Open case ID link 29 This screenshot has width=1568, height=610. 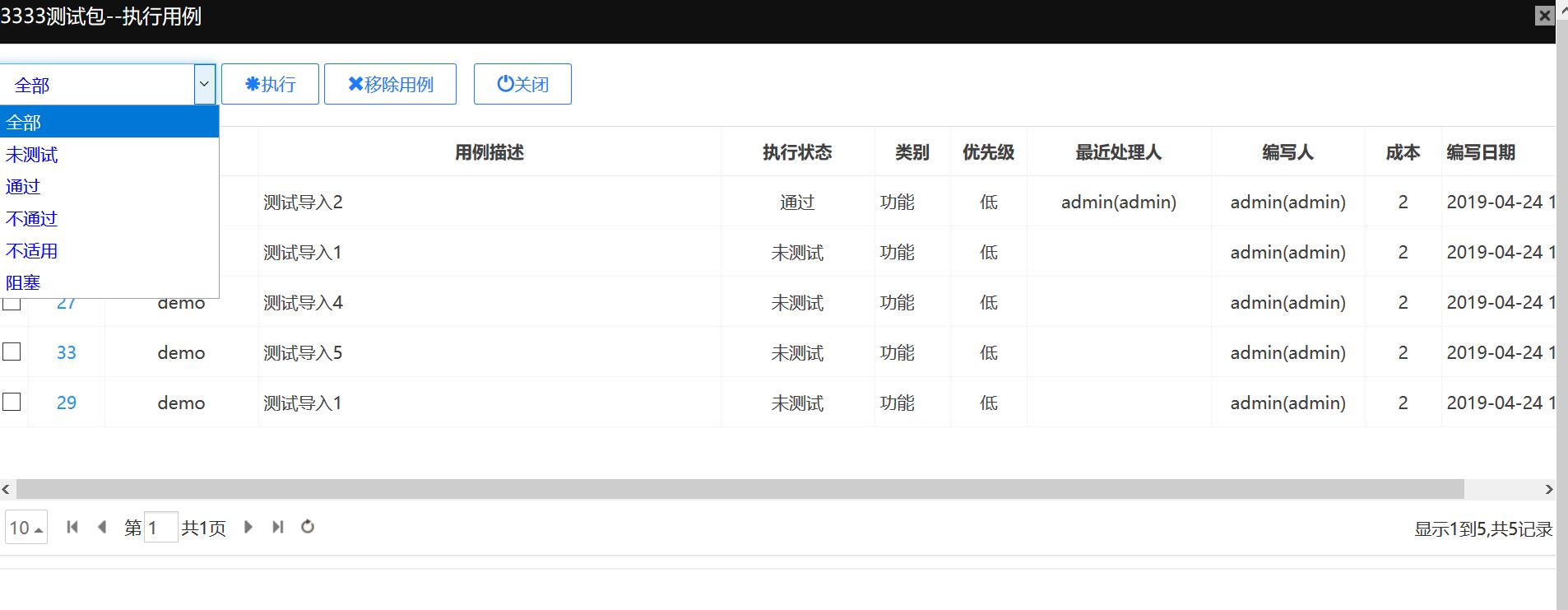[66, 403]
